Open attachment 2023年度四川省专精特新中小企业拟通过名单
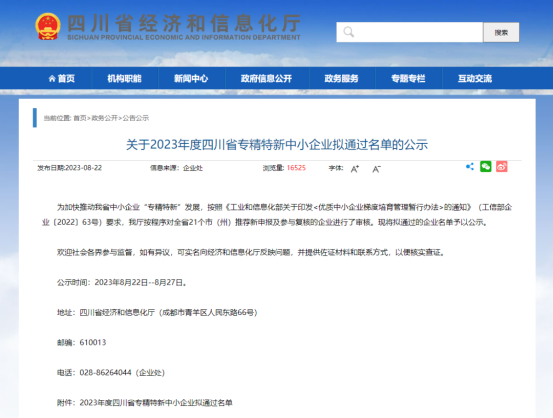 [156, 402]
